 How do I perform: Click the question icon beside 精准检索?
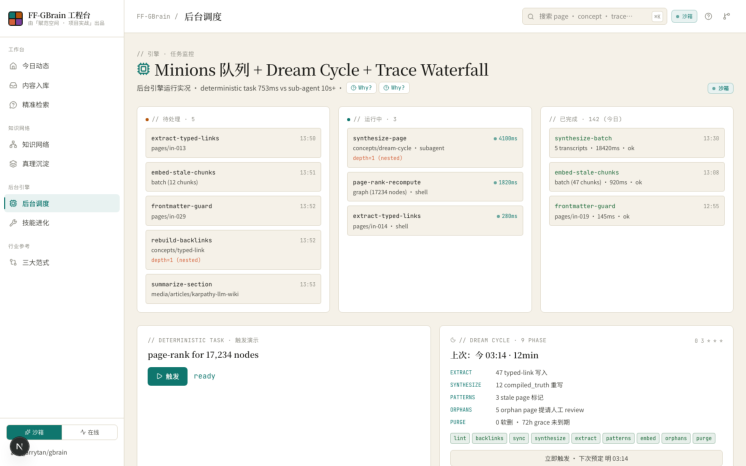[x=13, y=105]
